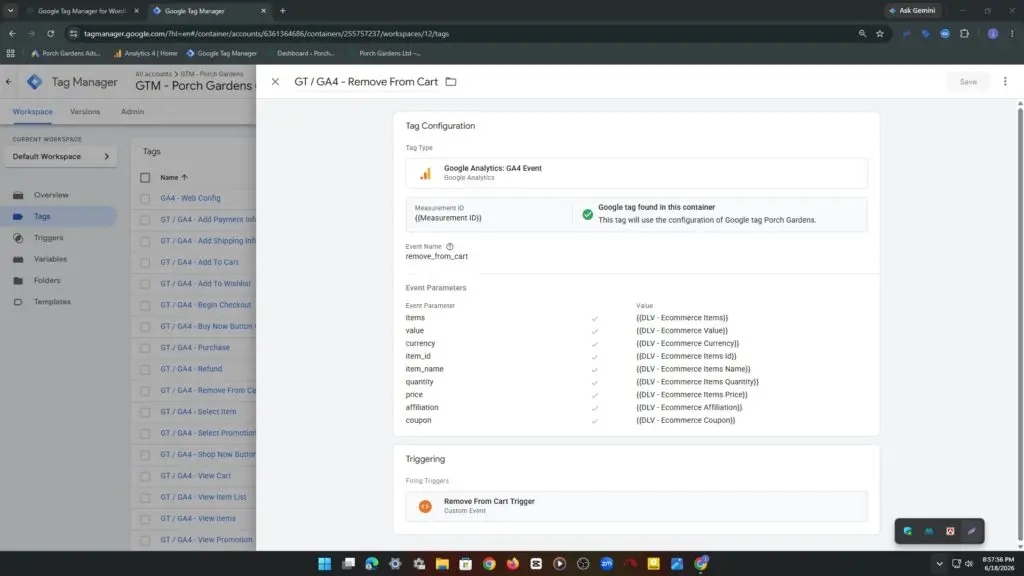Viewport: 1024px width, 576px height.
Task: Check the GA4 - Refund tag checkbox
Action: (x=145, y=370)
